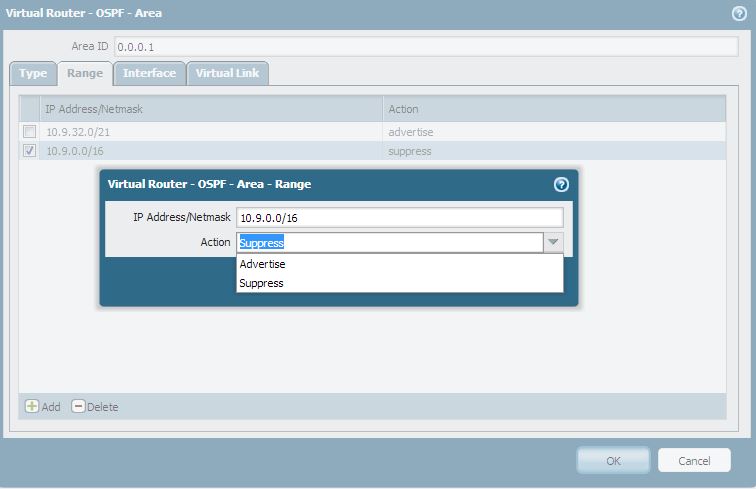Uncheck the 10.9.0.0/16 row checkbox
This screenshot has height=489, width=756.
pyautogui.click(x=29, y=150)
